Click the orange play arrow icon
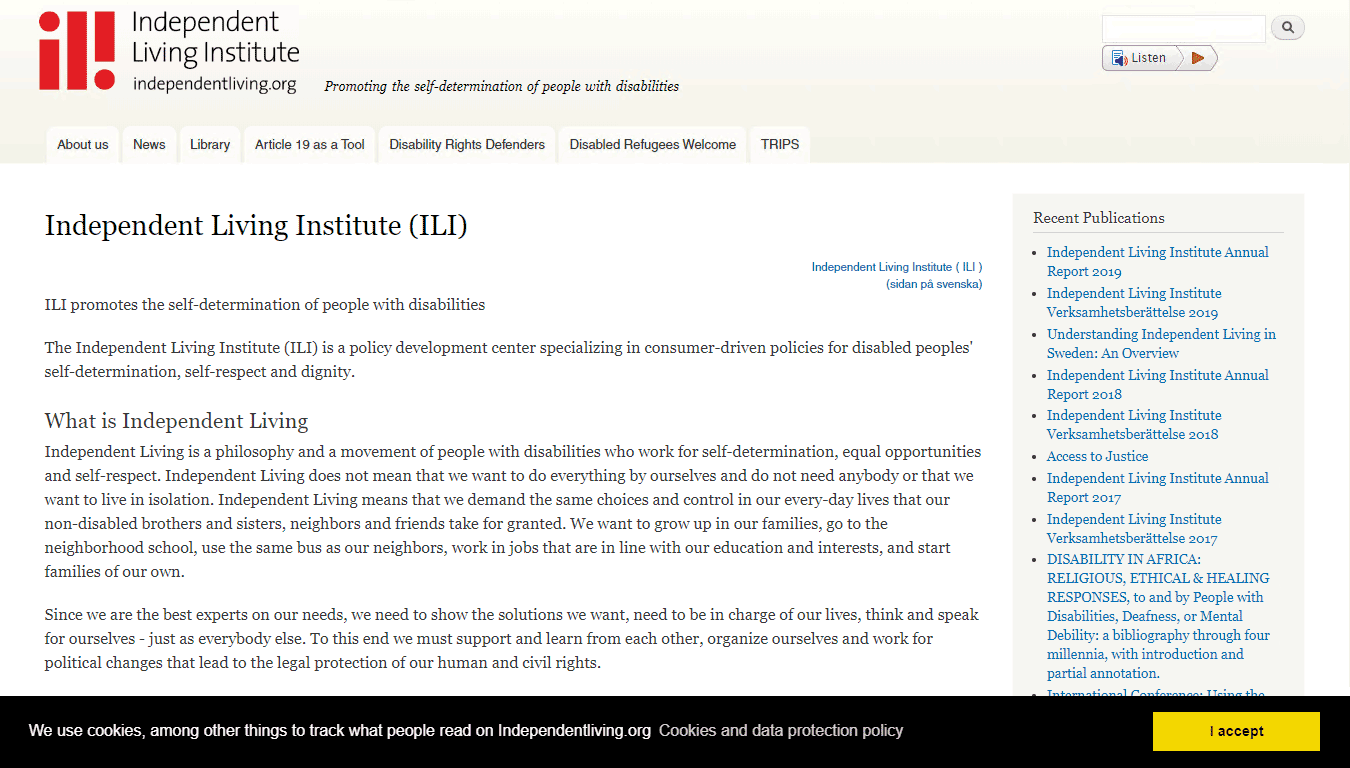The height and width of the screenshot is (768, 1350). coord(1198,59)
